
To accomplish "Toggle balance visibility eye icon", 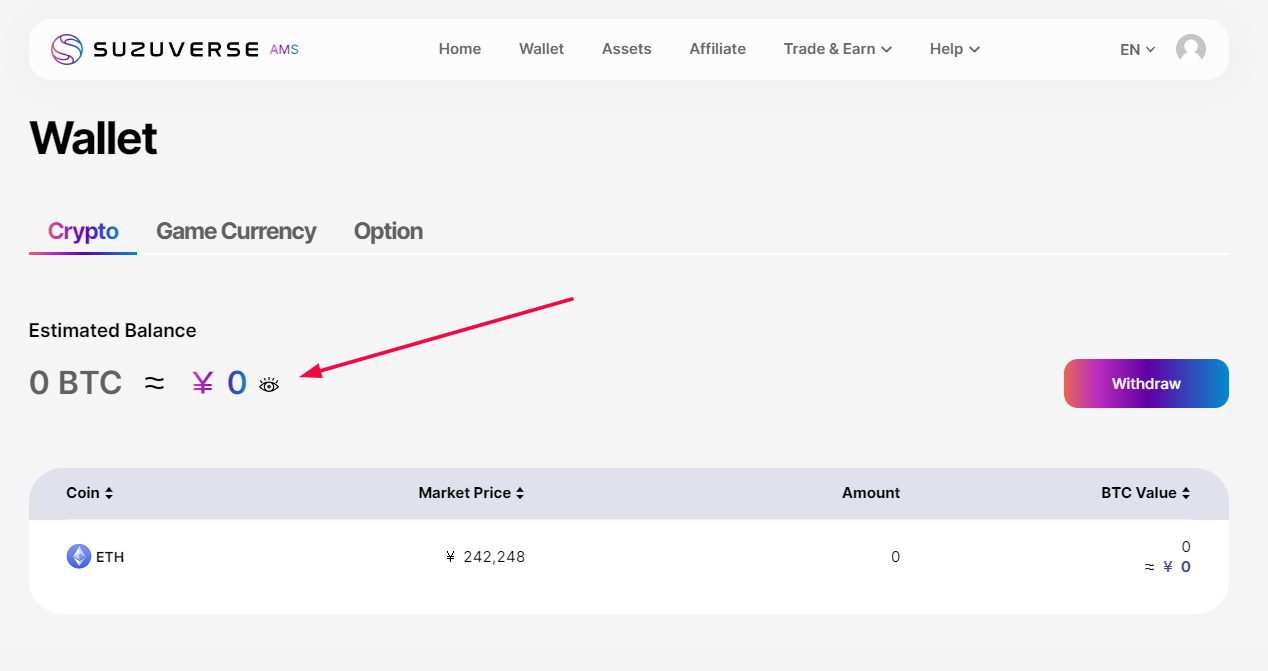I will (x=269, y=385).
